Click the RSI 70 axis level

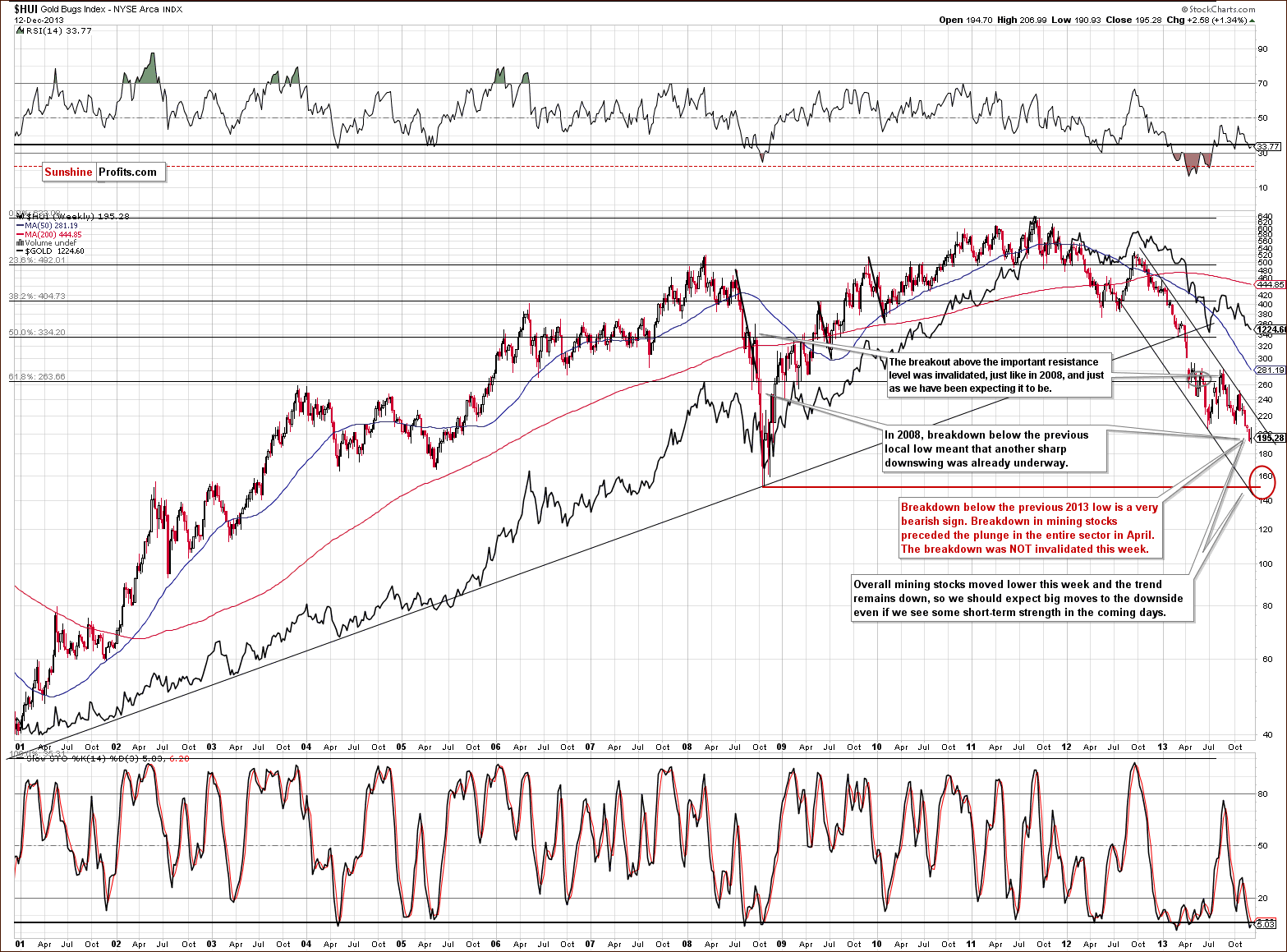1262,83
